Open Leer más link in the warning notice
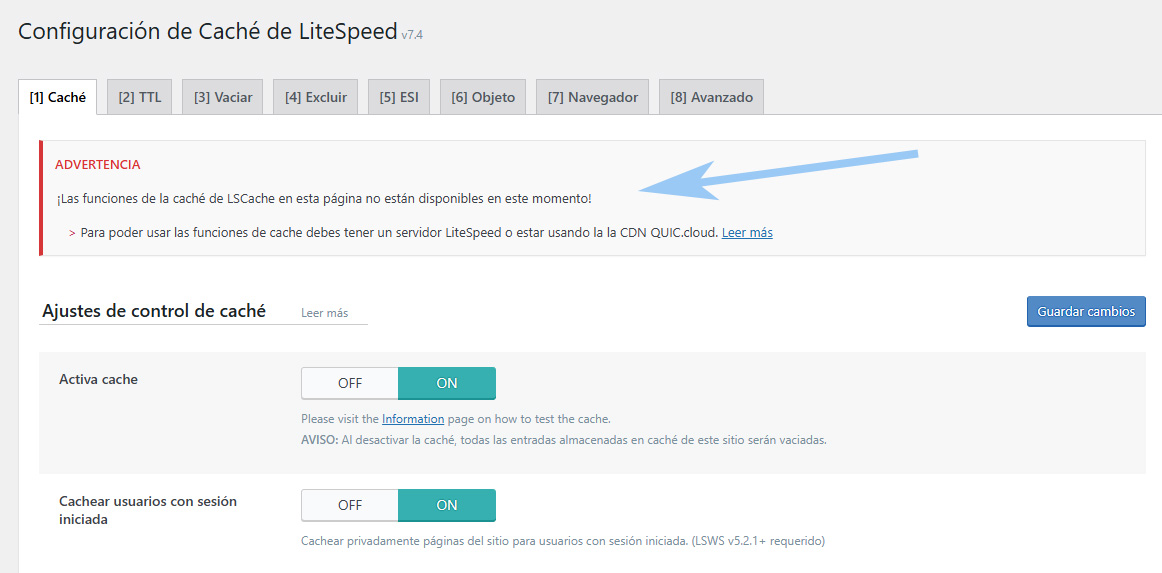 point(747,232)
